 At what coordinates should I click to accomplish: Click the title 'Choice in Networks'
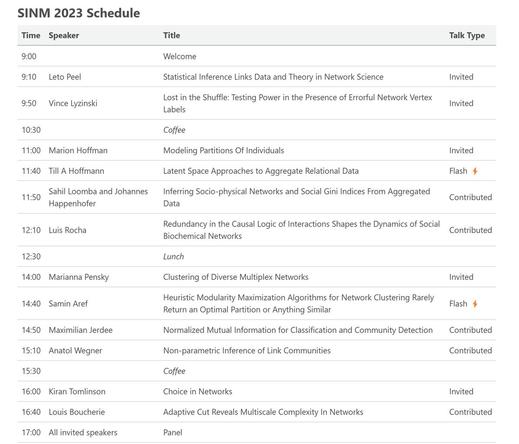click(x=198, y=392)
